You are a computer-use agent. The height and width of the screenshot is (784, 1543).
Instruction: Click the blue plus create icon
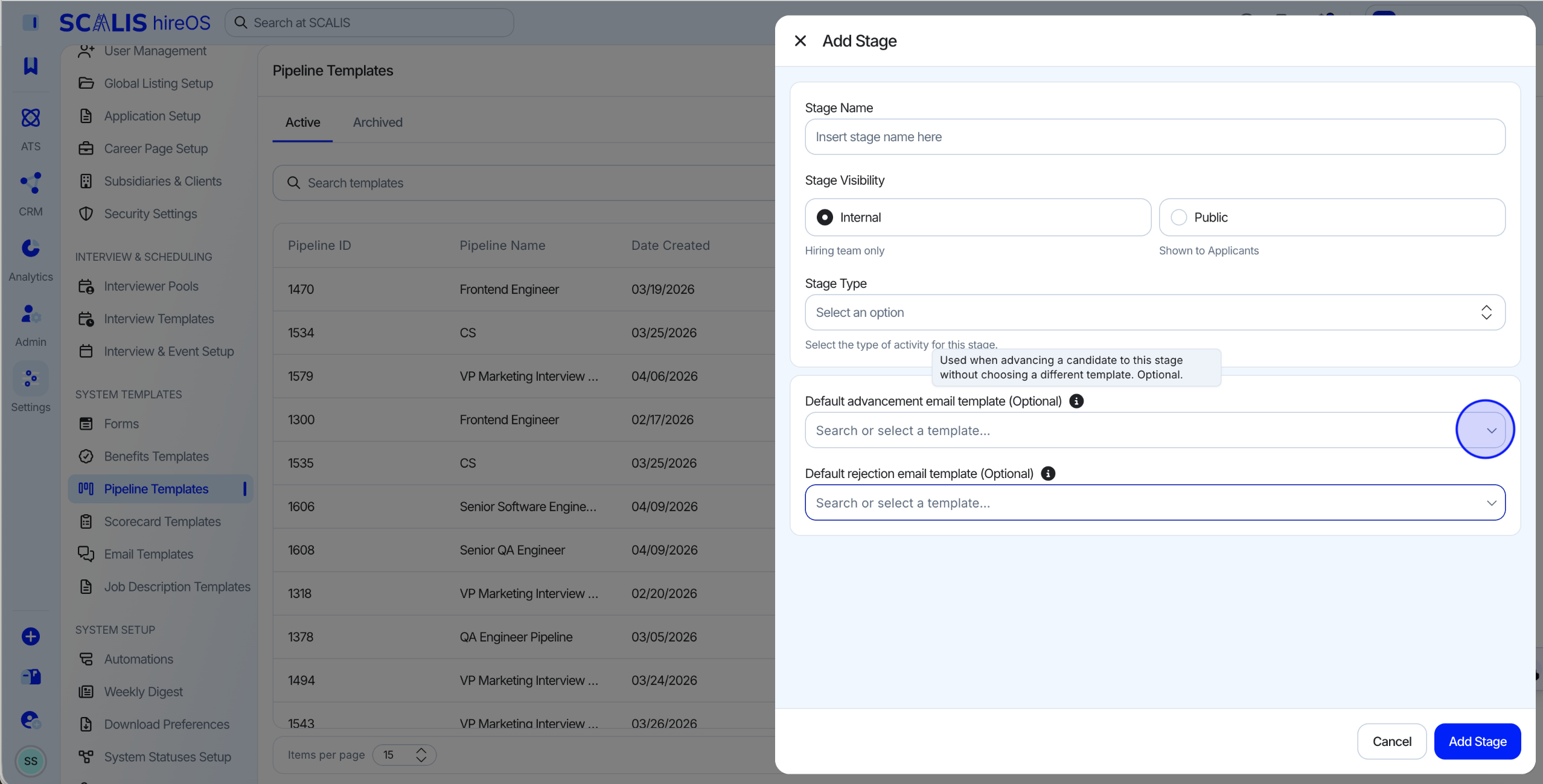31,636
